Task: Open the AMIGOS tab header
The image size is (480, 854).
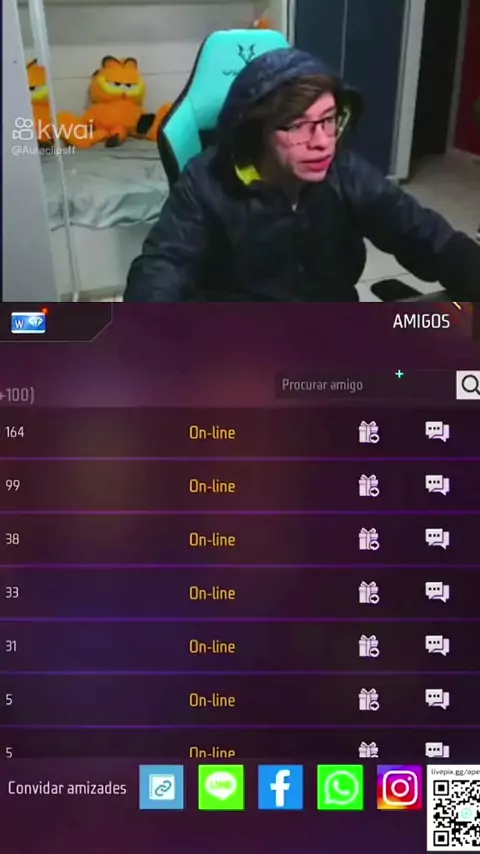Action: 421,321
